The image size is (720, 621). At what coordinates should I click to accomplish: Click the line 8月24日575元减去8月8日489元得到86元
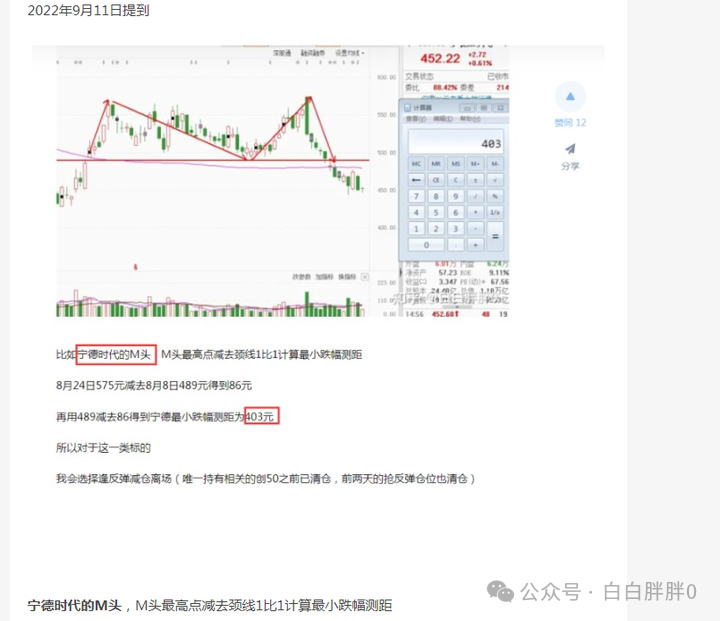(154, 385)
